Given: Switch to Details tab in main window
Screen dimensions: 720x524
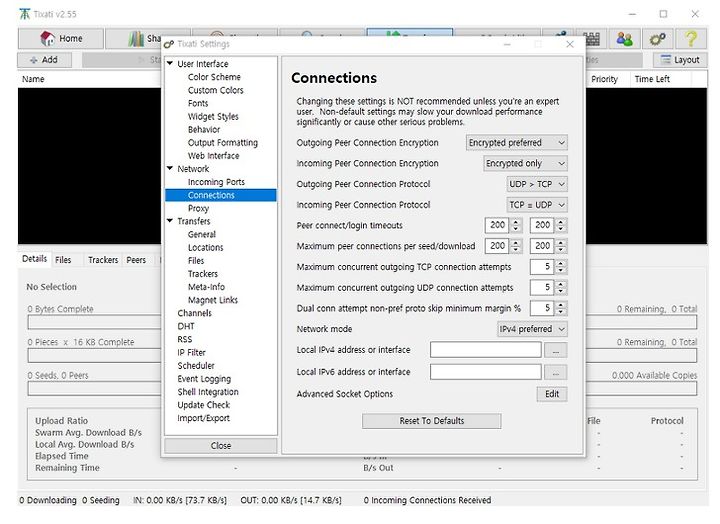Looking at the screenshot, I should click(x=34, y=259).
